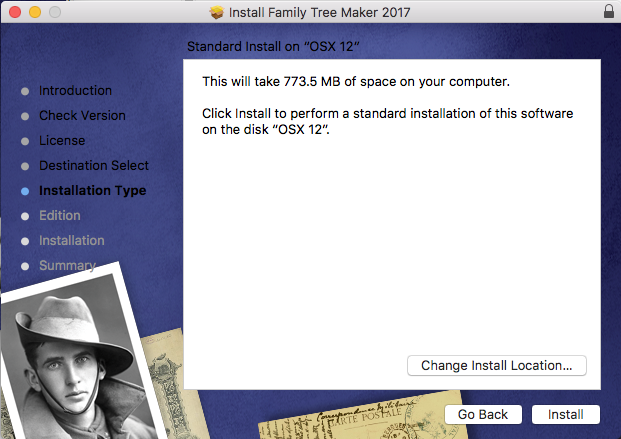Click the lock icon in title bar

point(609,11)
